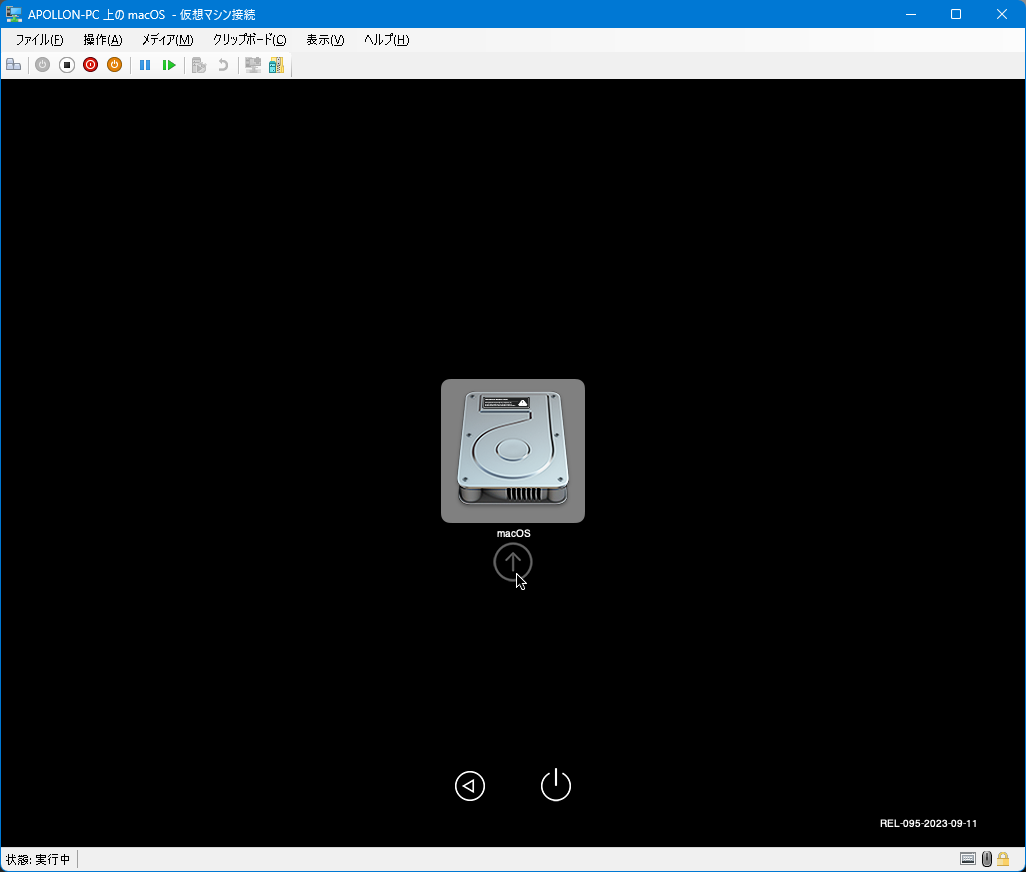Open the メディア(M) menu

(x=168, y=40)
